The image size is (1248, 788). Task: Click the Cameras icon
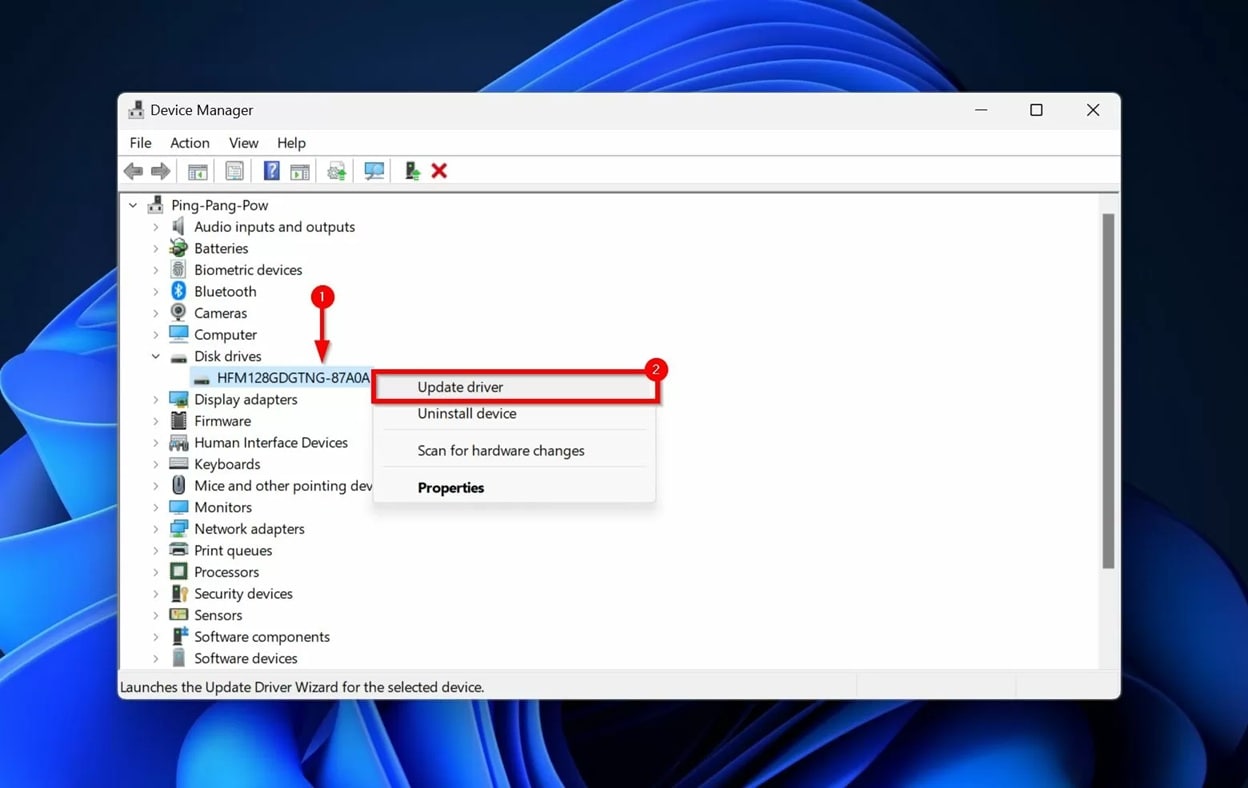pos(178,313)
